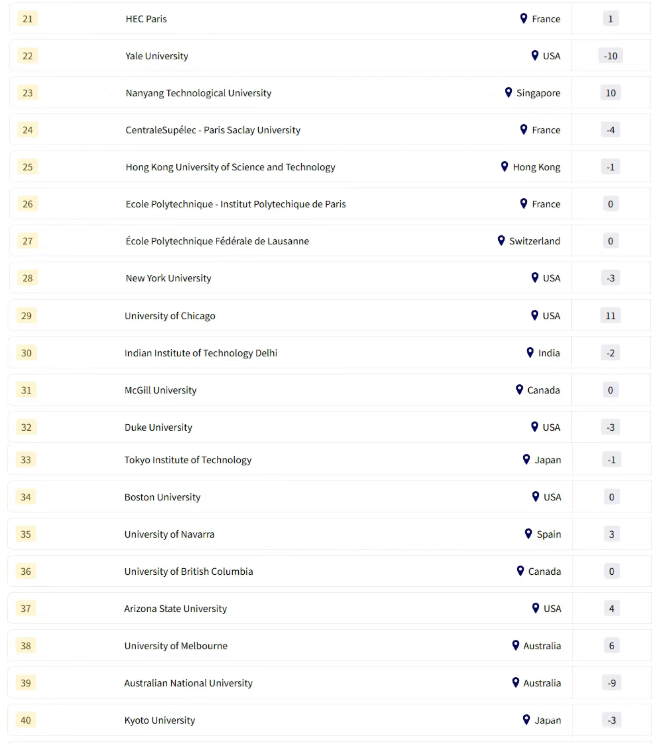Image resolution: width=656 pixels, height=744 pixels.
Task: Click the -10 rank change badge
Action: click(x=611, y=56)
